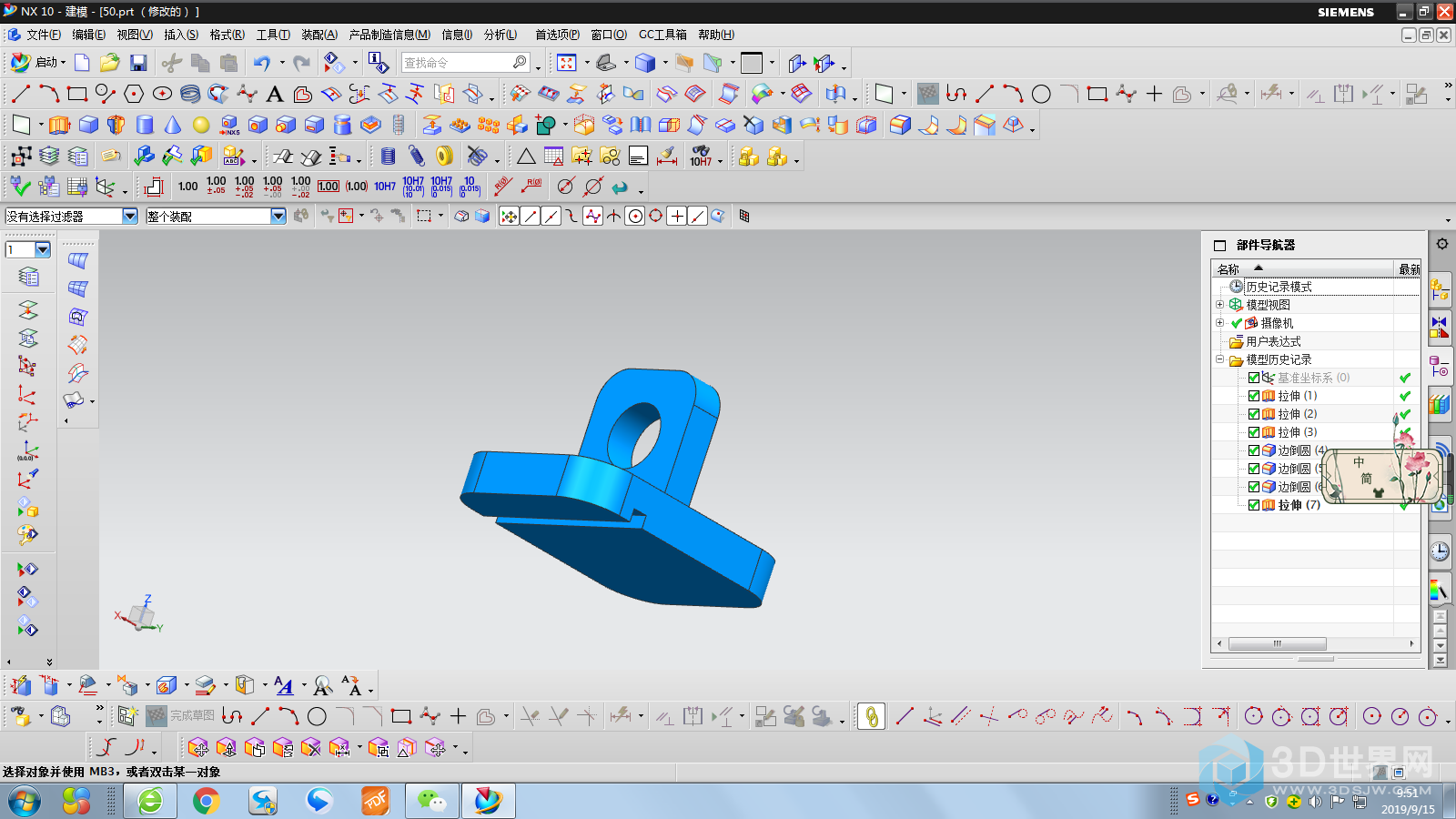
Task: Collapse the 模型历史记录 tree node
Action: 1220,359
